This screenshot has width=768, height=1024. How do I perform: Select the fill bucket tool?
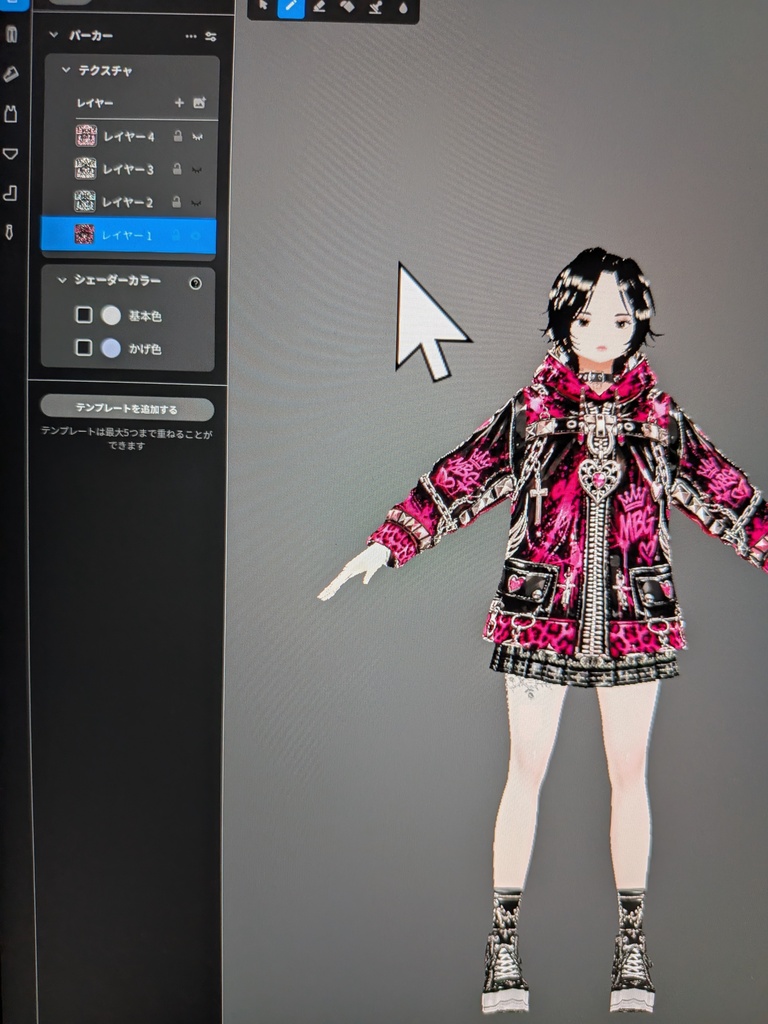347,7
